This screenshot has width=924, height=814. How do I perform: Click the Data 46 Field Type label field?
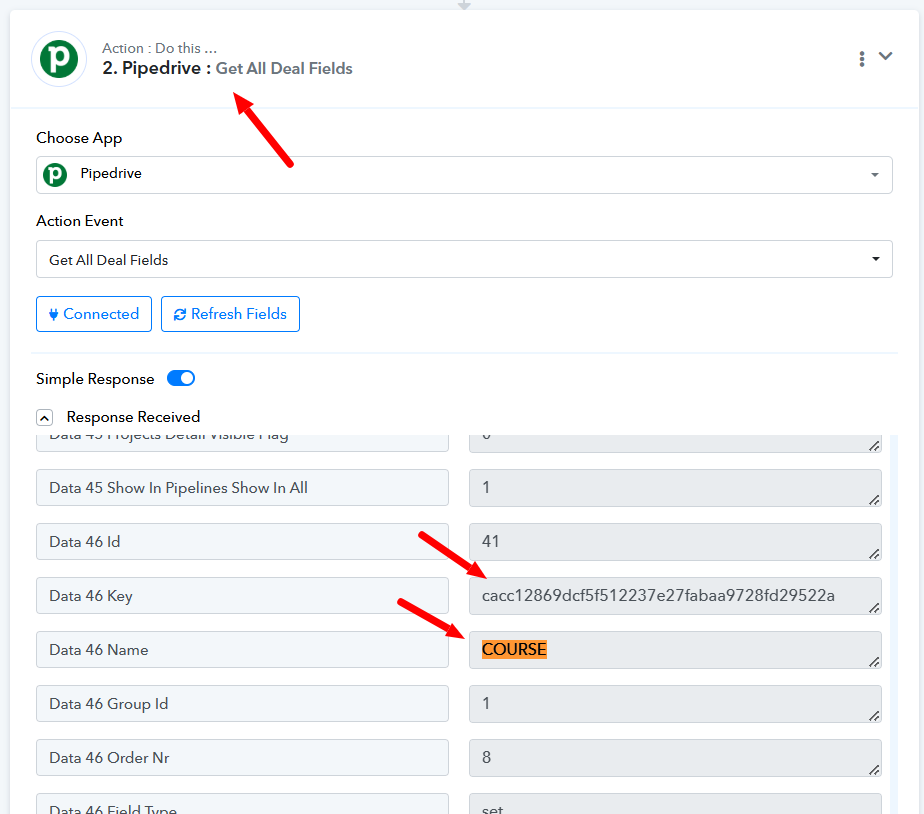click(x=242, y=805)
